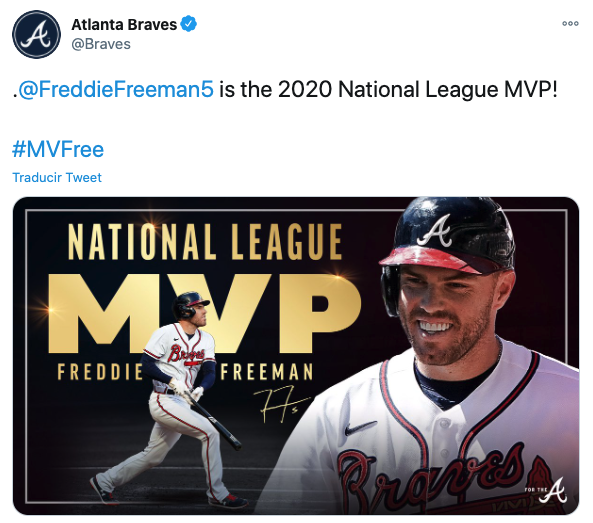Viewport: 593px width, 523px height.
Task: Click the Nike swoosh on the jersey
Action: (360, 428)
